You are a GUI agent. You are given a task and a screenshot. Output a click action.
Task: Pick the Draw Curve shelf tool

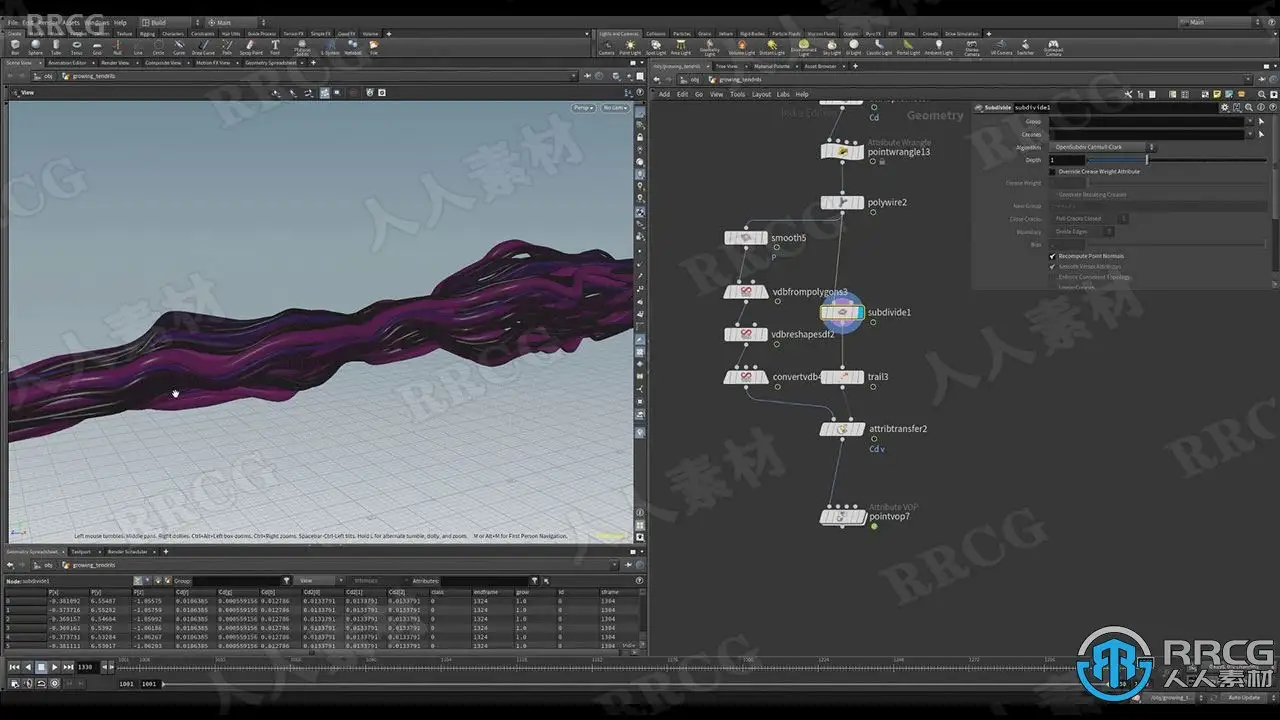[x=203, y=46]
